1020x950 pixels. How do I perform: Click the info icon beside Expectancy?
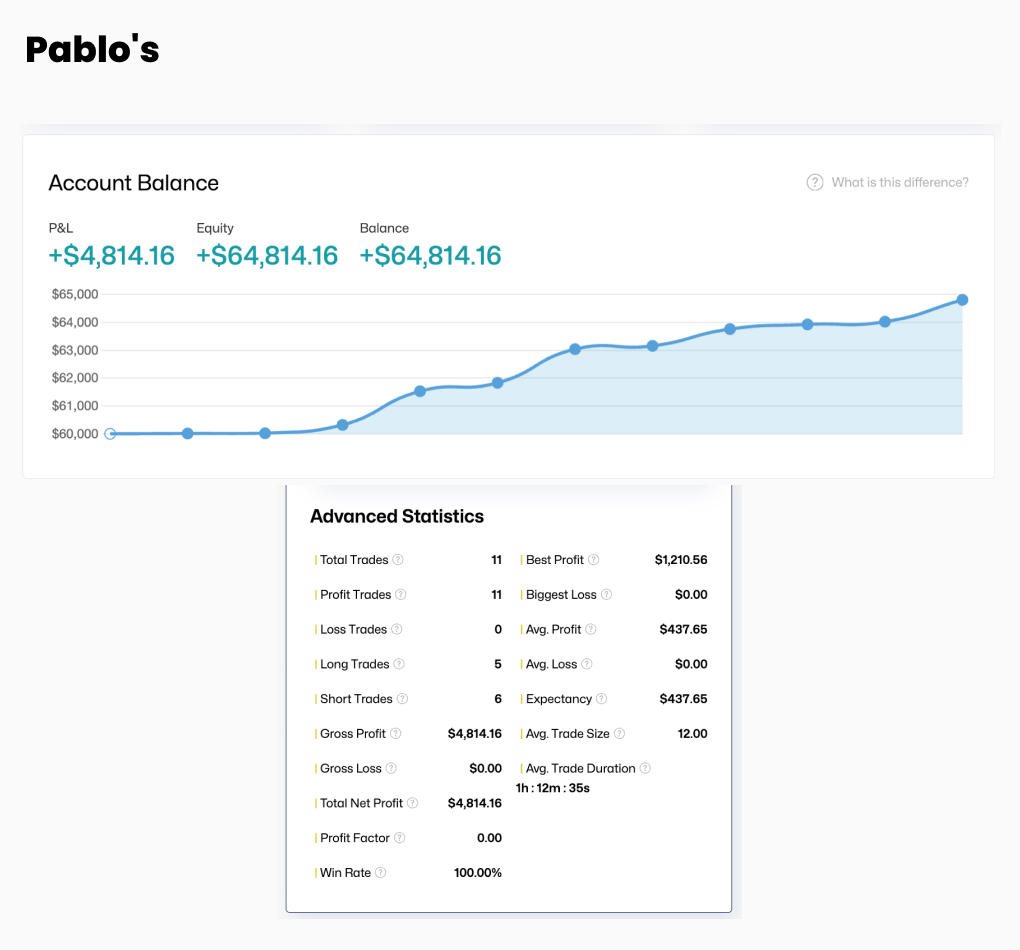(x=602, y=699)
